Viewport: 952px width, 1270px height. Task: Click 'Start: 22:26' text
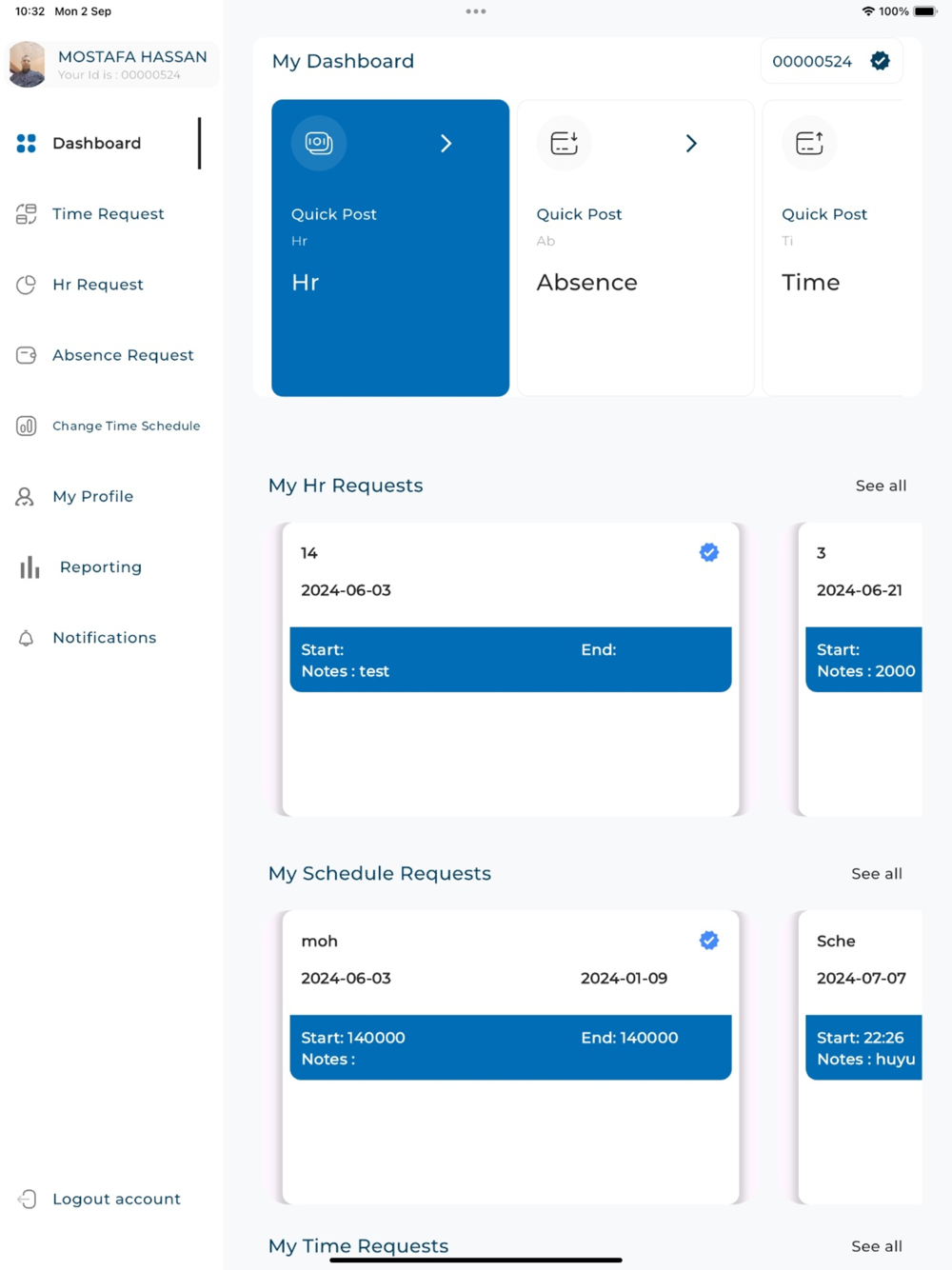pyautogui.click(x=861, y=1038)
